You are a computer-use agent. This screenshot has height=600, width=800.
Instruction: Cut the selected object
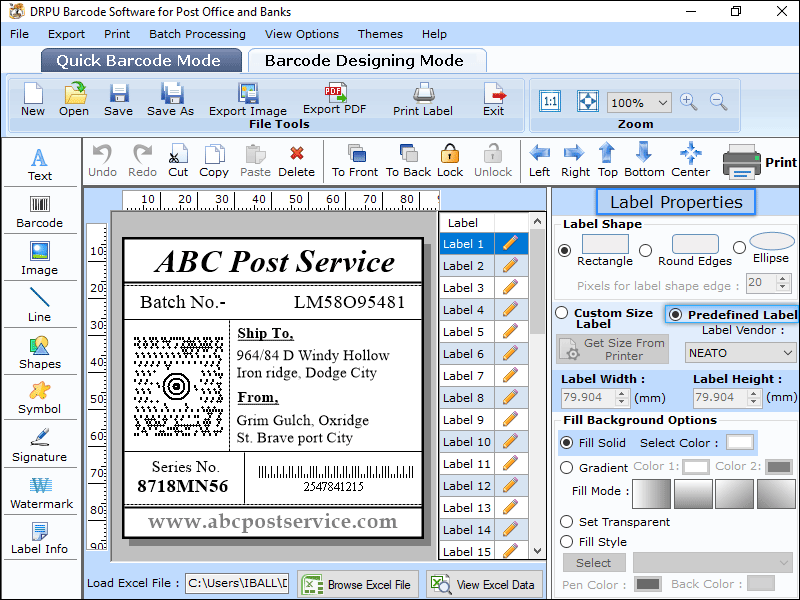click(x=178, y=161)
